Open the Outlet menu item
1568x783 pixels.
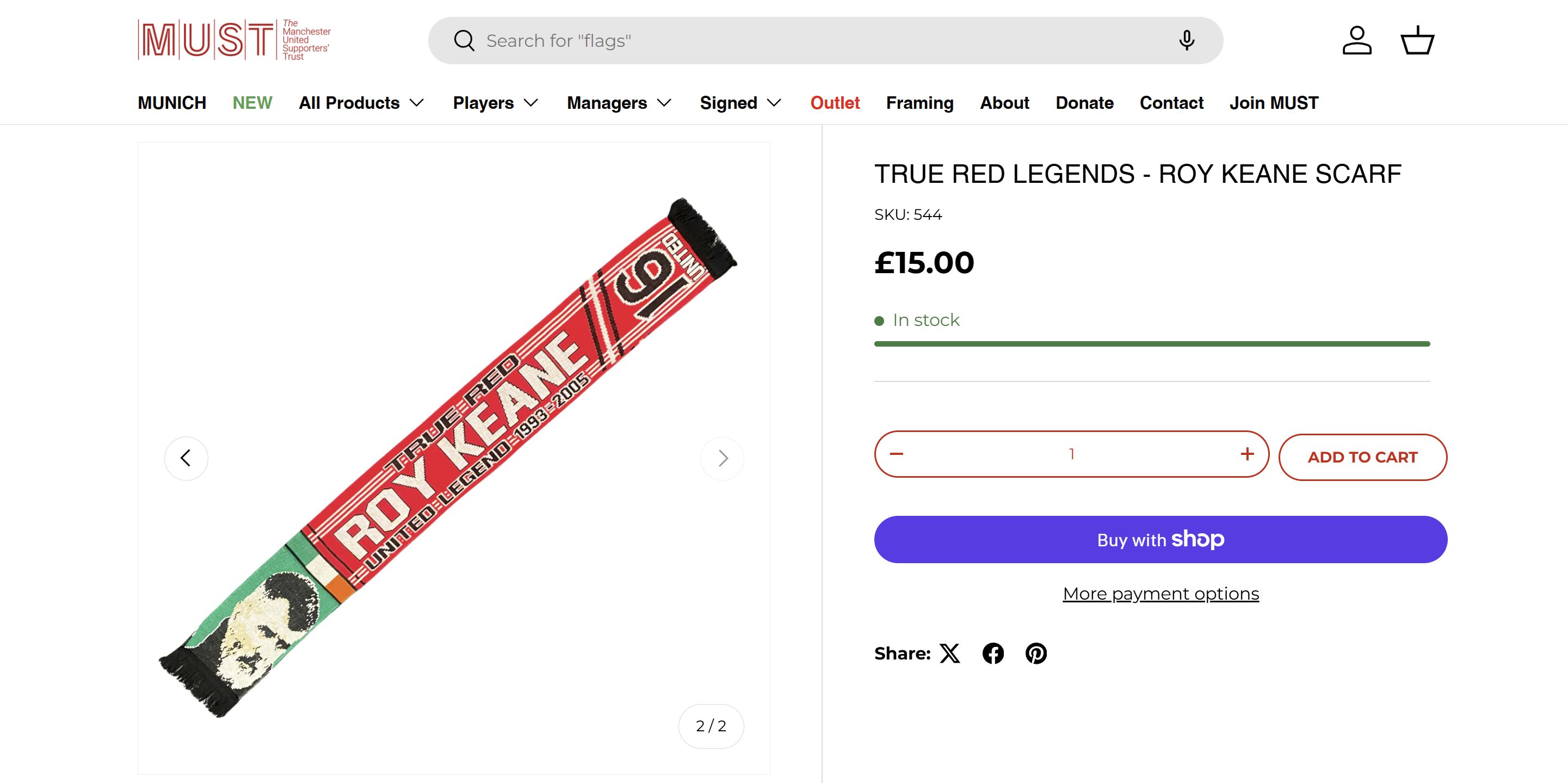point(835,103)
